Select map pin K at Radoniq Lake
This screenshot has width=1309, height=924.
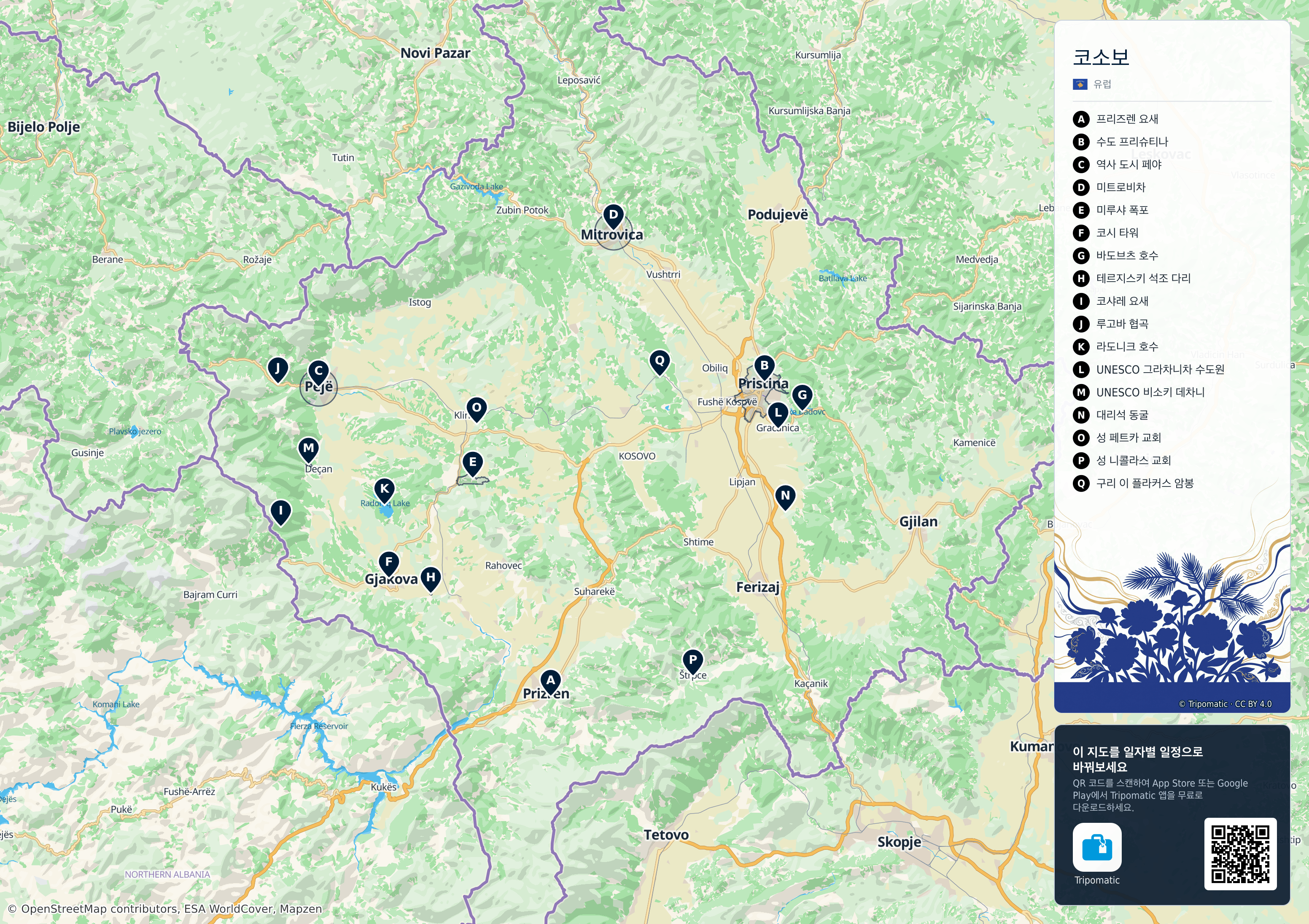[384, 491]
